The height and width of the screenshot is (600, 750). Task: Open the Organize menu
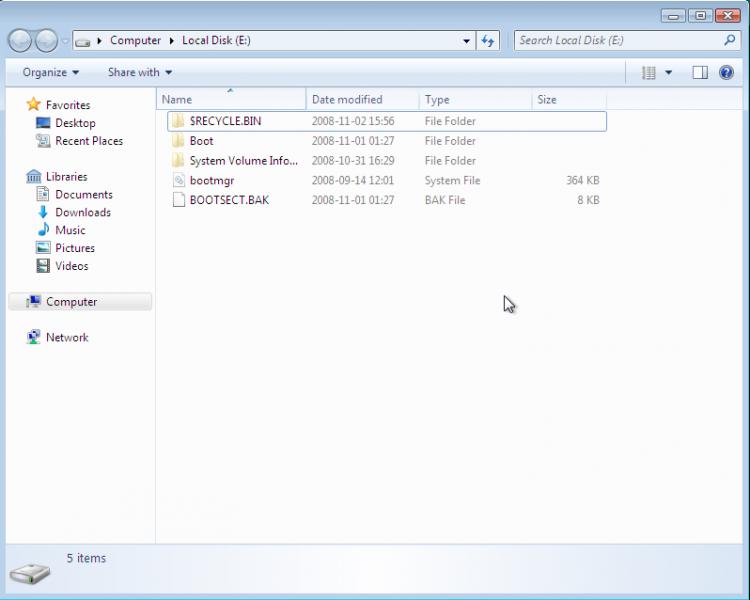(x=51, y=73)
